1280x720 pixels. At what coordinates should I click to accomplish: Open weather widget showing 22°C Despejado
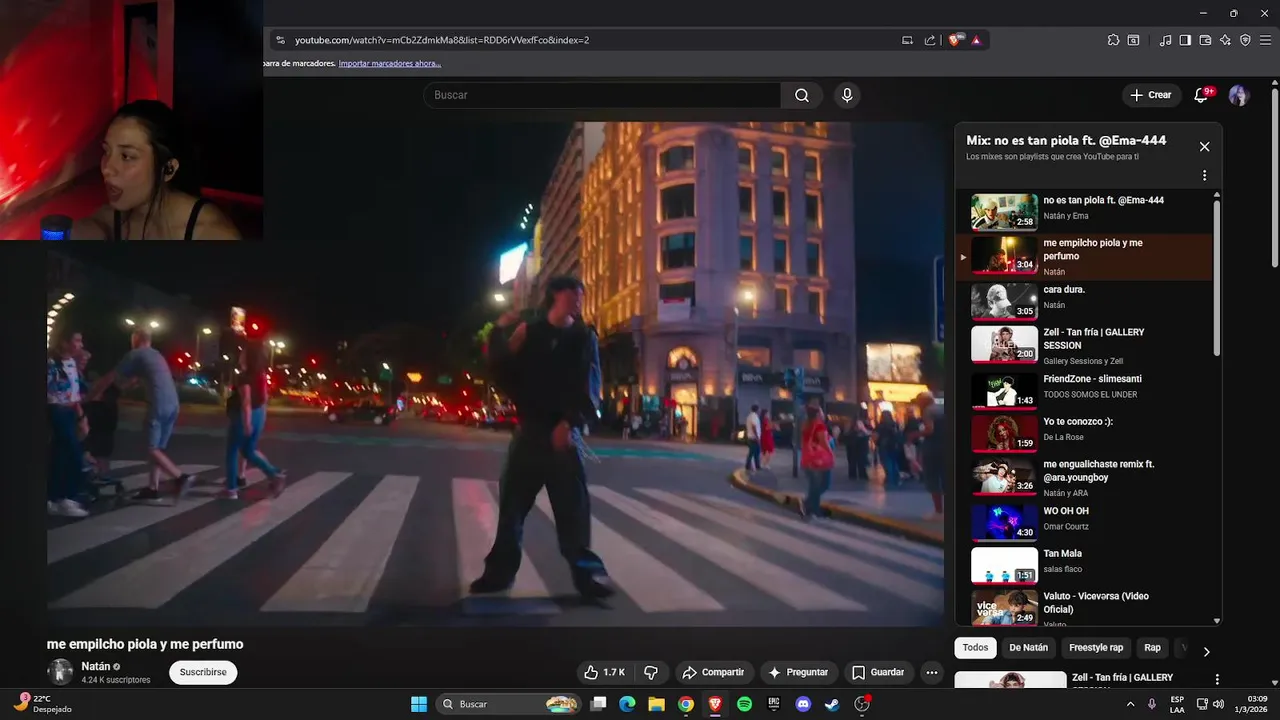point(42,704)
